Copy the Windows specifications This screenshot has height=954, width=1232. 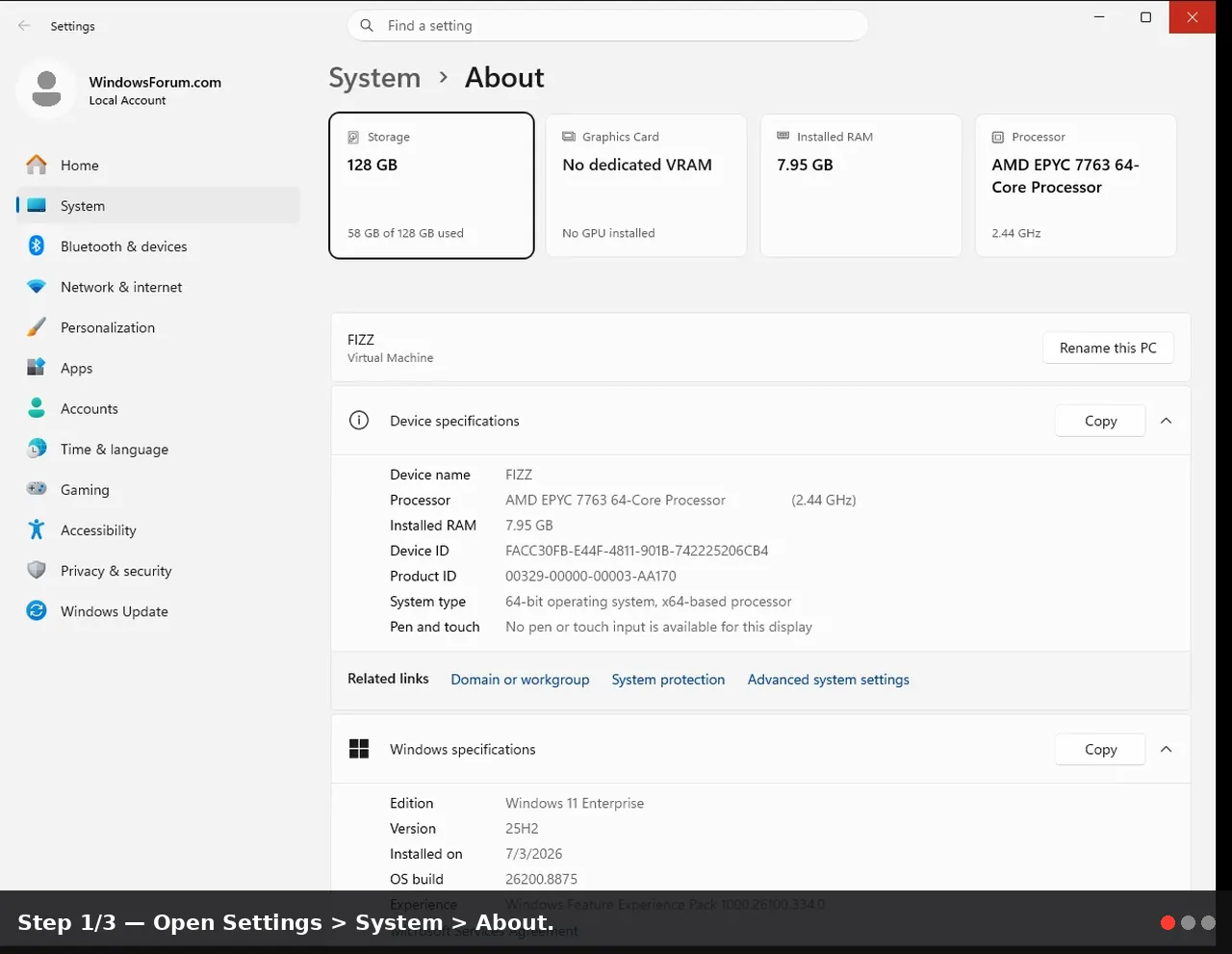tap(1100, 749)
